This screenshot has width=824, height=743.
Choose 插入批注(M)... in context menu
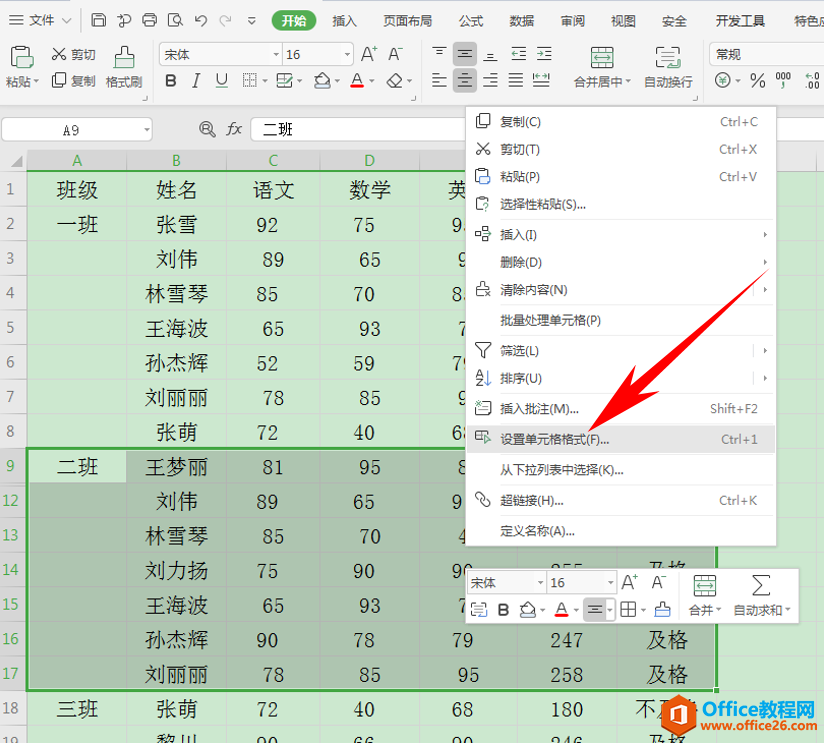tap(620, 408)
